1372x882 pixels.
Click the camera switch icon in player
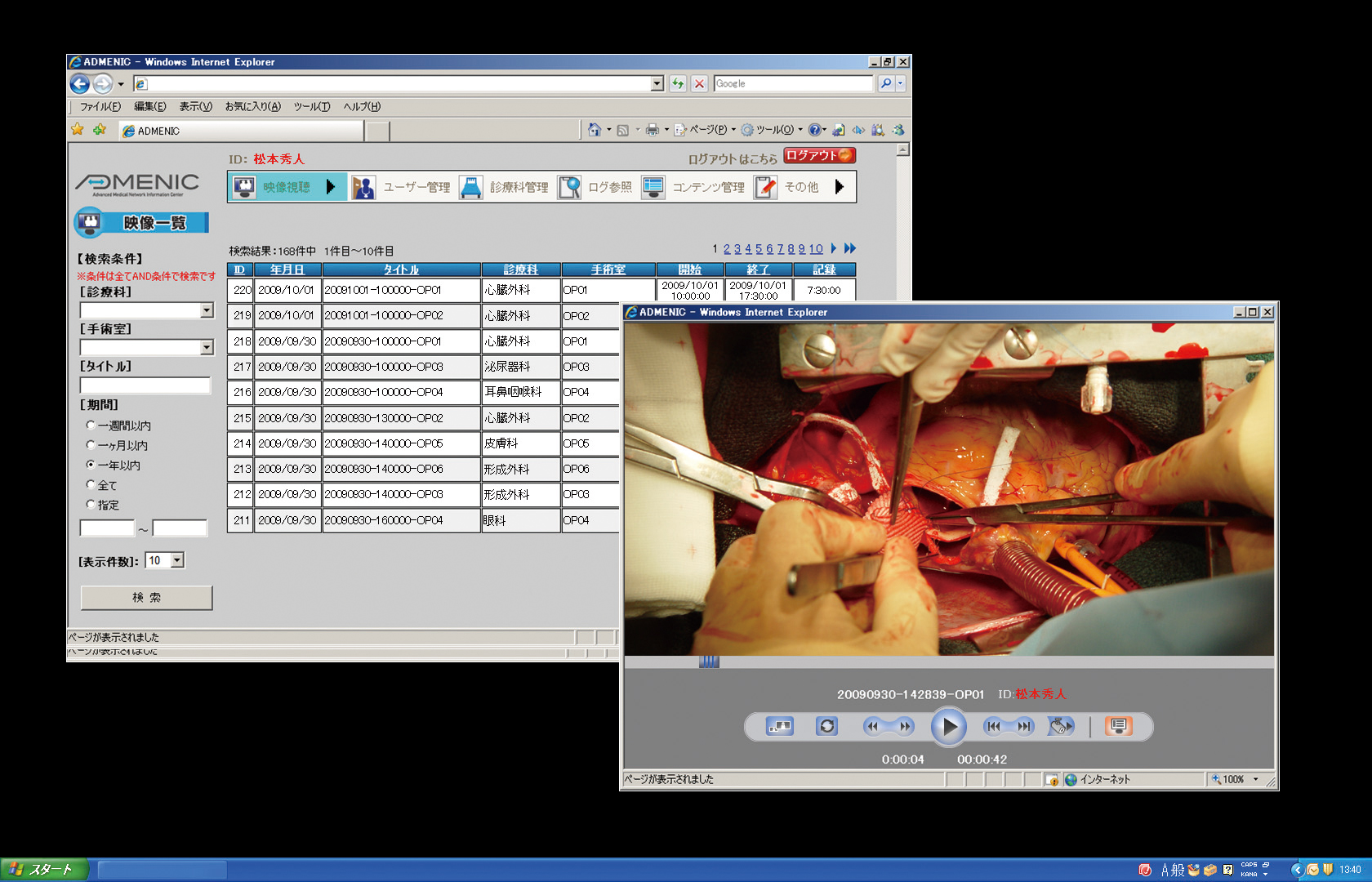pos(1061,726)
